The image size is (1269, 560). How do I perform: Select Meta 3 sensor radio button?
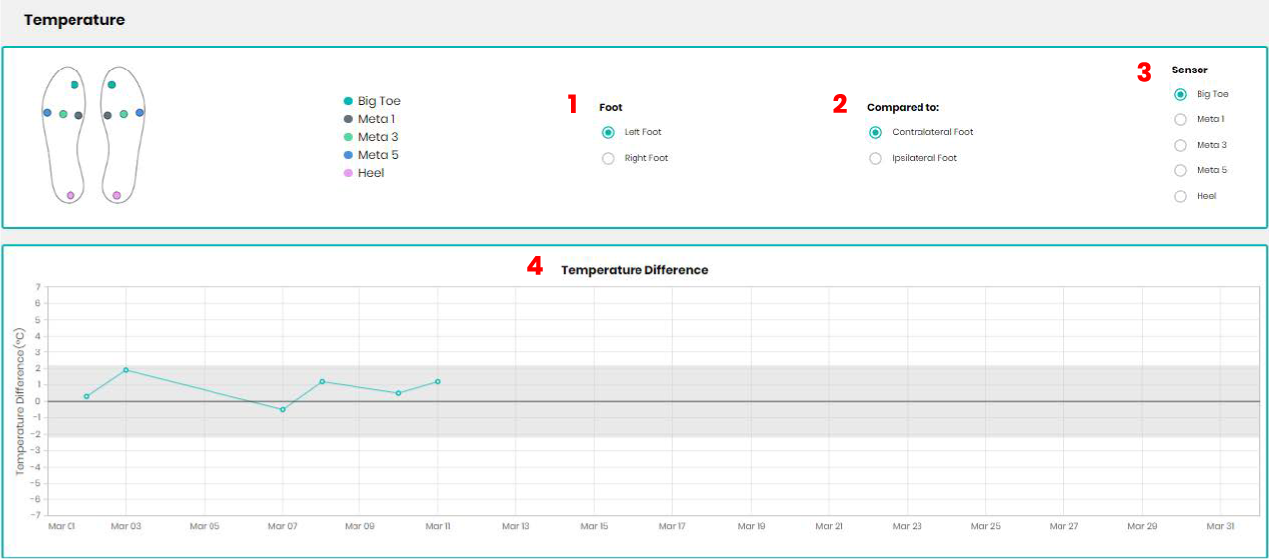point(1181,145)
